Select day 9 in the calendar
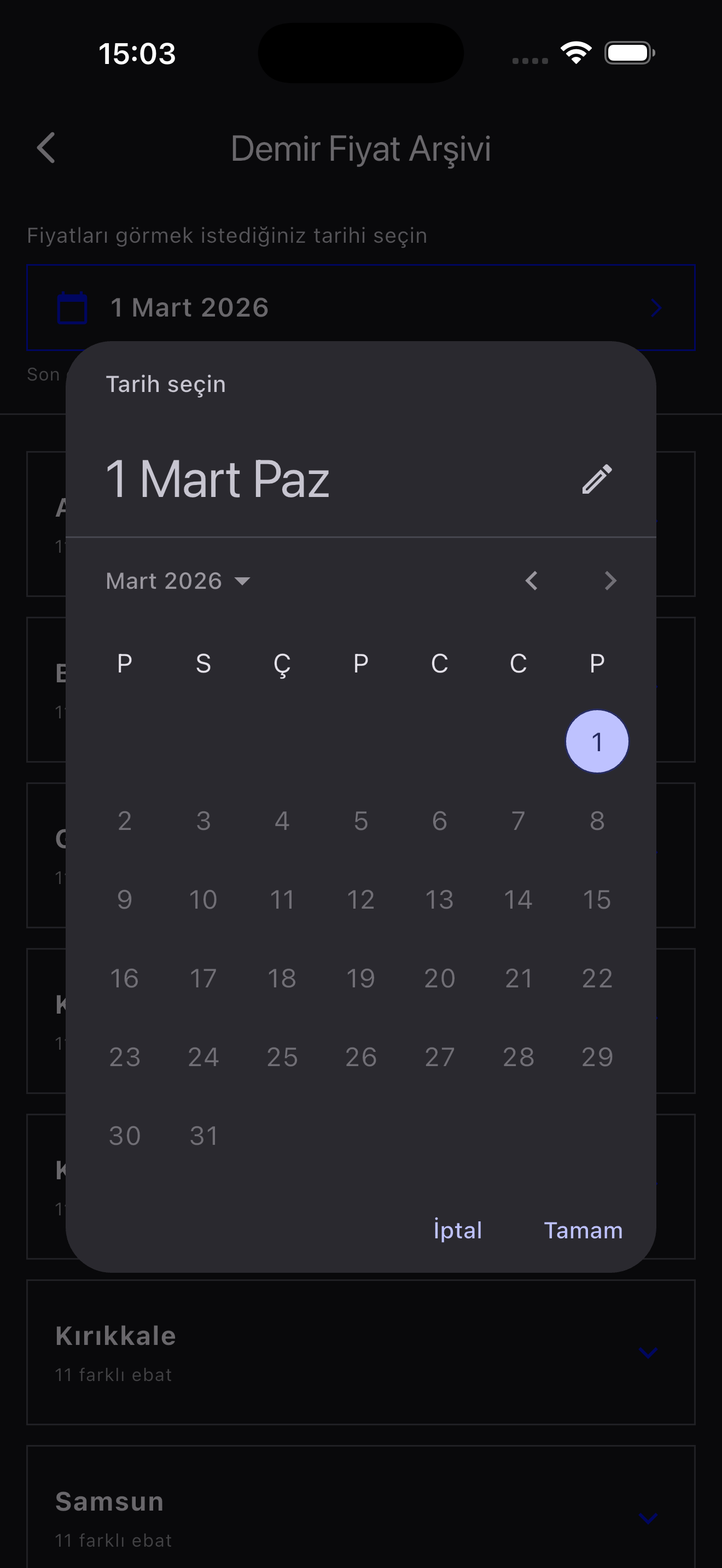722x1568 pixels. [125, 900]
